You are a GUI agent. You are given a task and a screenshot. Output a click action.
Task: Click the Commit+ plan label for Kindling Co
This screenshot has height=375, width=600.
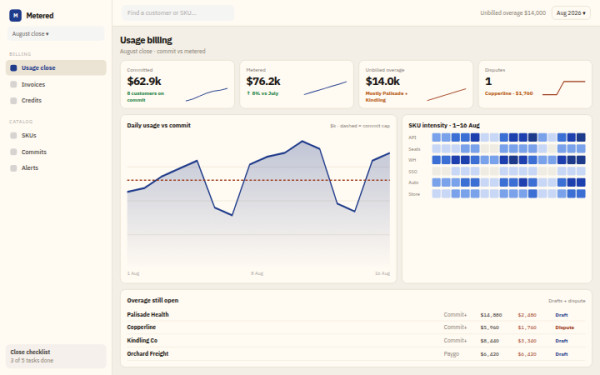click(455, 340)
